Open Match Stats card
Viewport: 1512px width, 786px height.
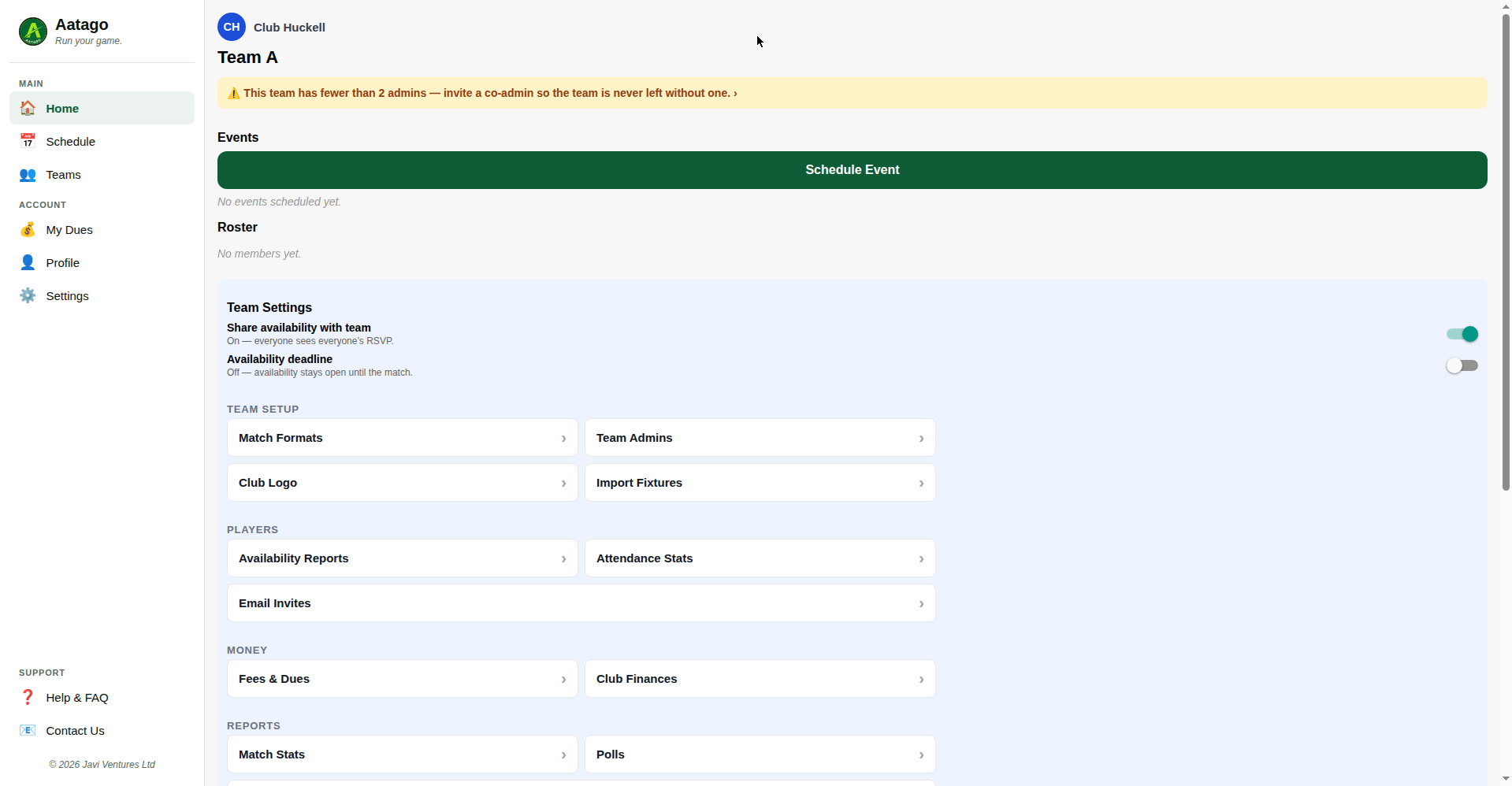point(402,754)
